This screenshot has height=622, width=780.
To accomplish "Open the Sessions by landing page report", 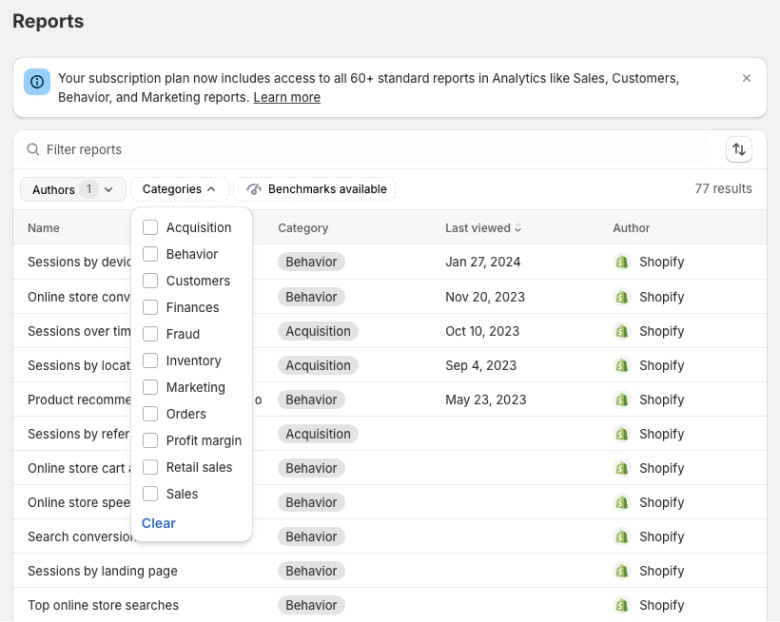I will (102, 571).
